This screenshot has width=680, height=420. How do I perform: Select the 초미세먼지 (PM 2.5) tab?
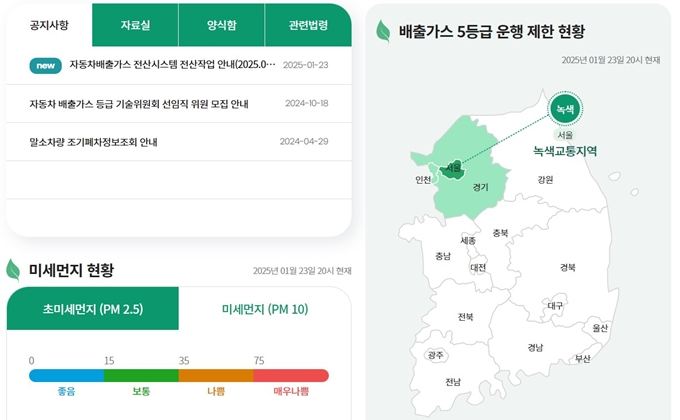93,309
